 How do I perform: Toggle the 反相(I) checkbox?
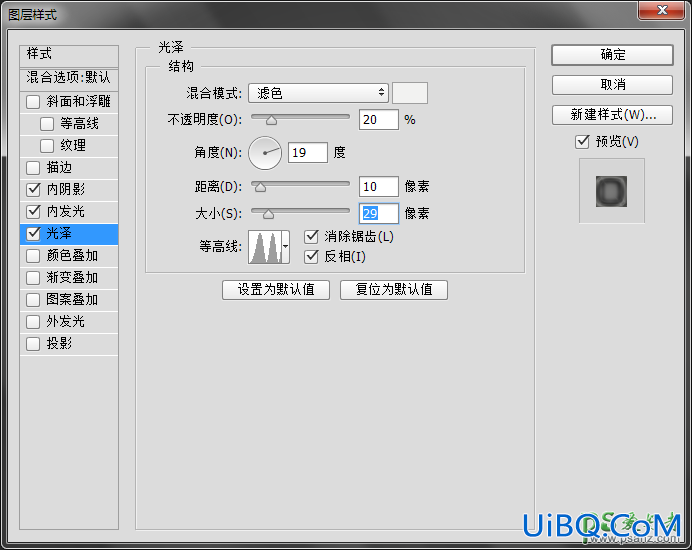coord(312,256)
